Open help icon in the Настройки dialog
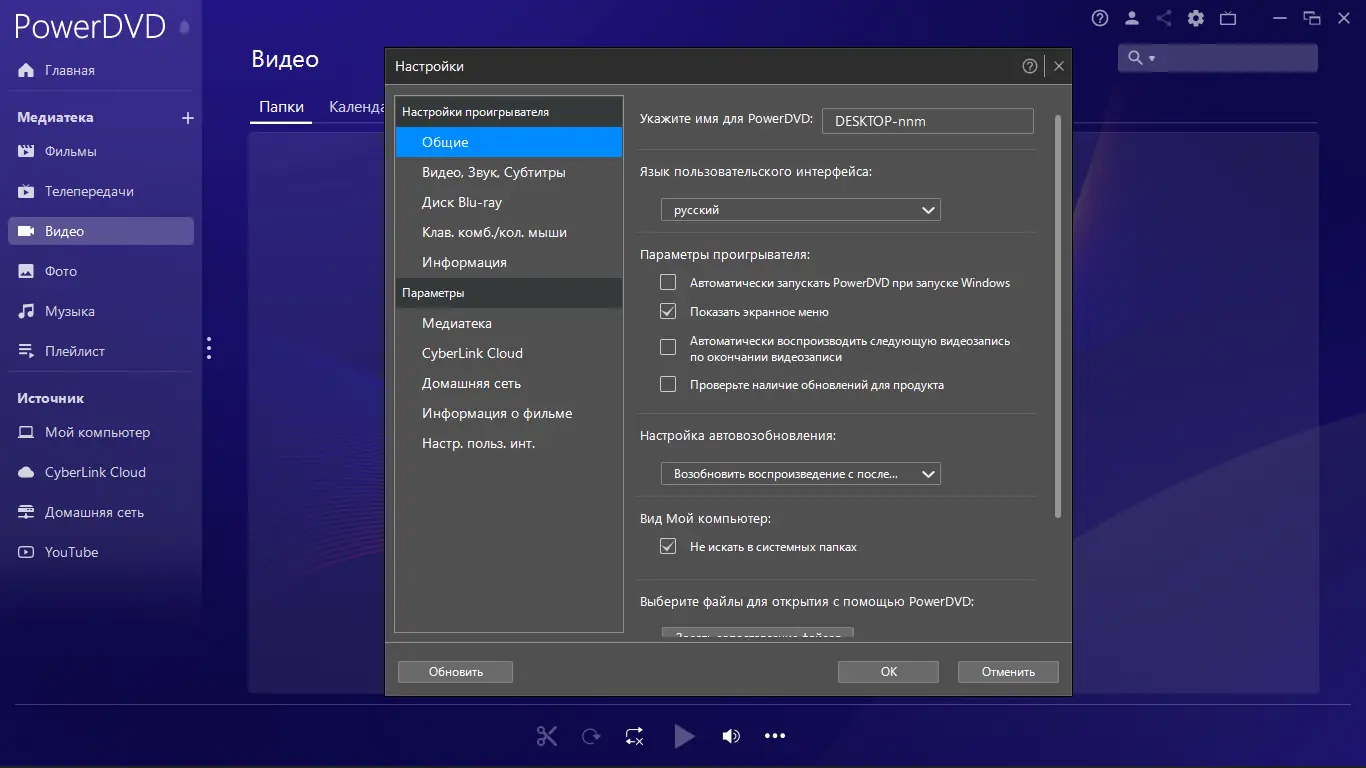The height and width of the screenshot is (768, 1366). (x=1030, y=66)
